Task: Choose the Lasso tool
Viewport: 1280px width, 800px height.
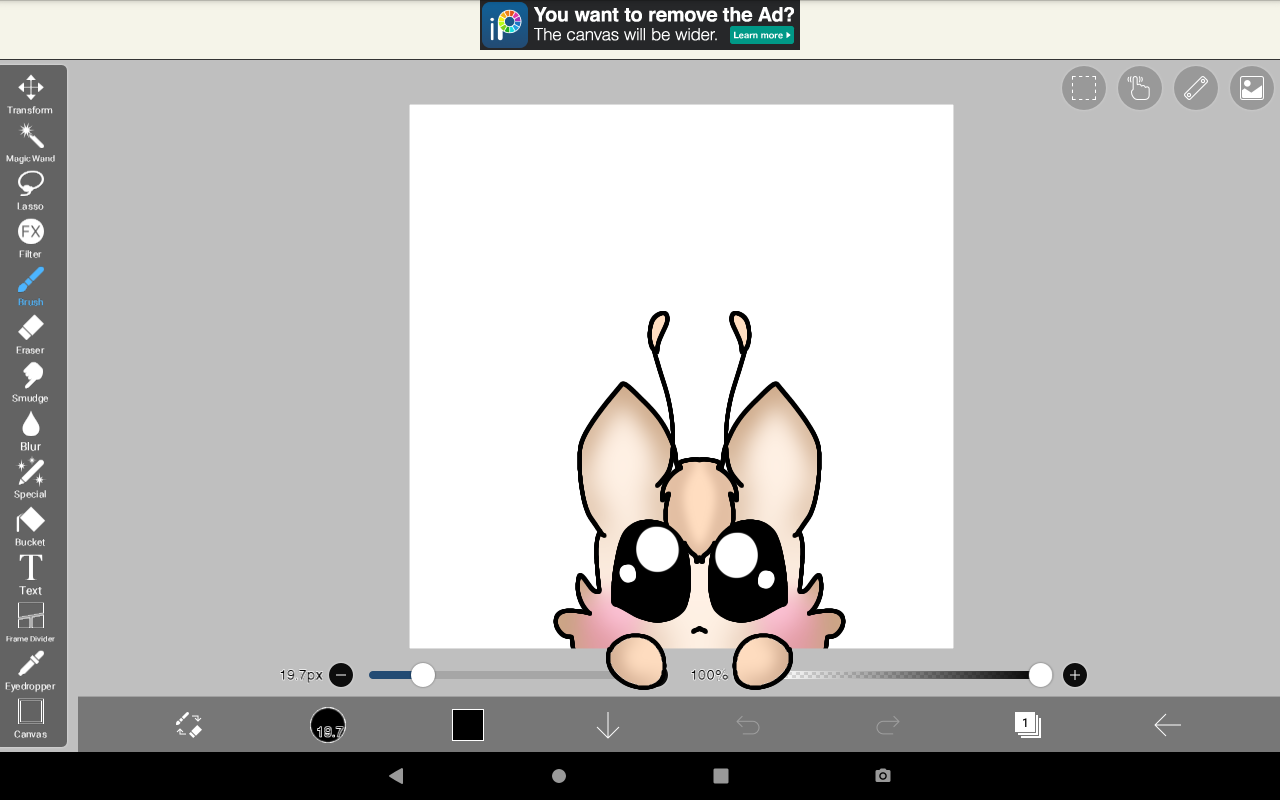Action: 31,189
